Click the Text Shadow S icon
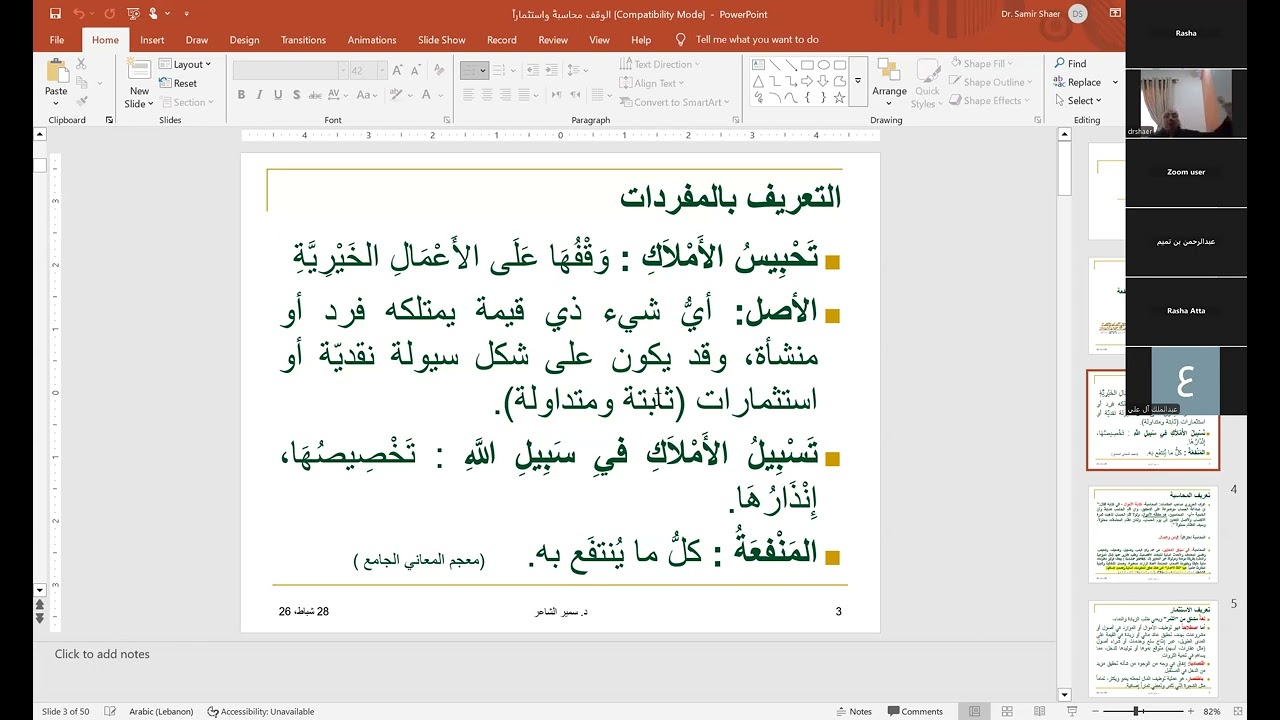 click(296, 95)
